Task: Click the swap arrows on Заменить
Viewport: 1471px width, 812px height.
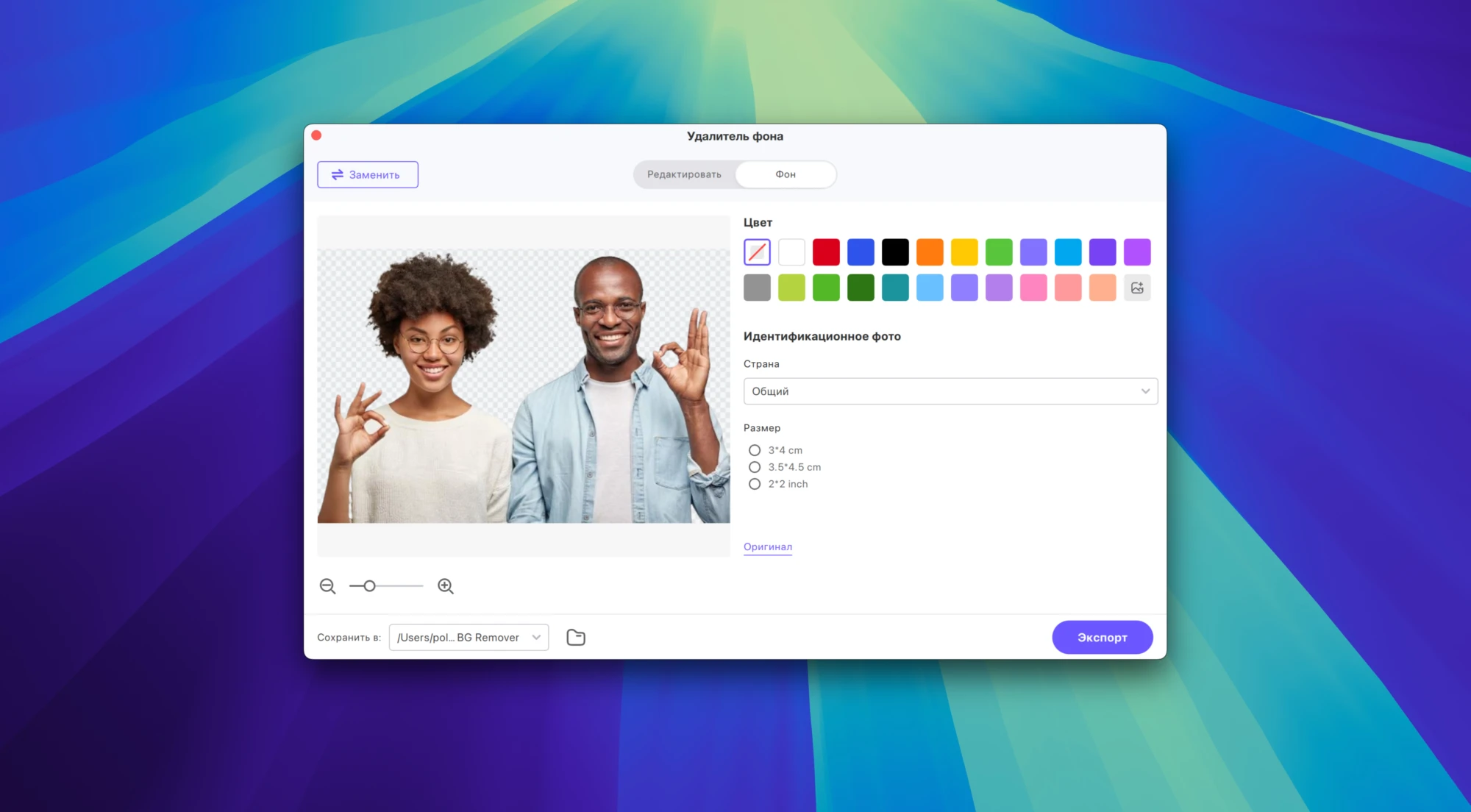Action: tap(338, 175)
